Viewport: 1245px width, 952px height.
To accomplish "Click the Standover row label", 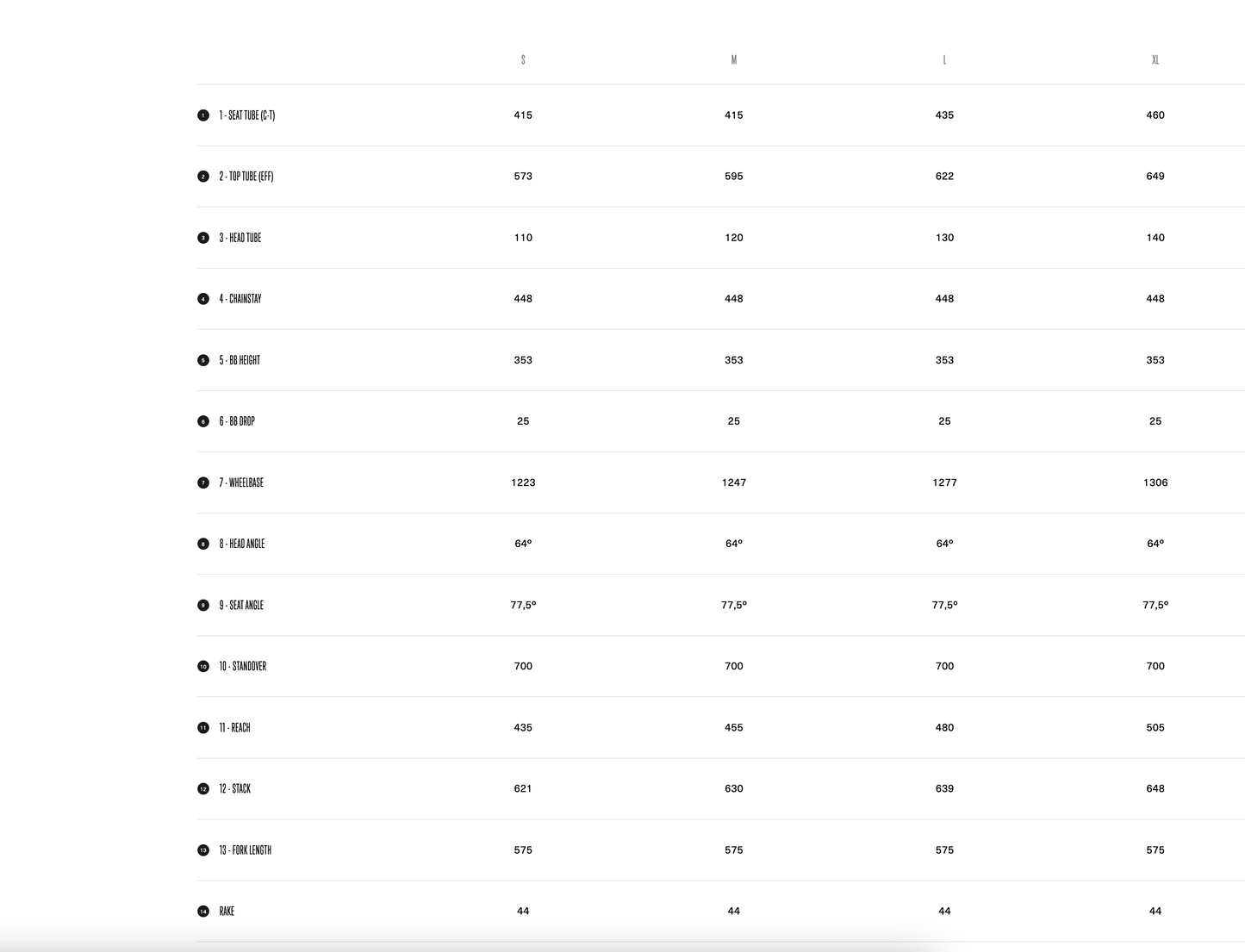I will 243,667.
